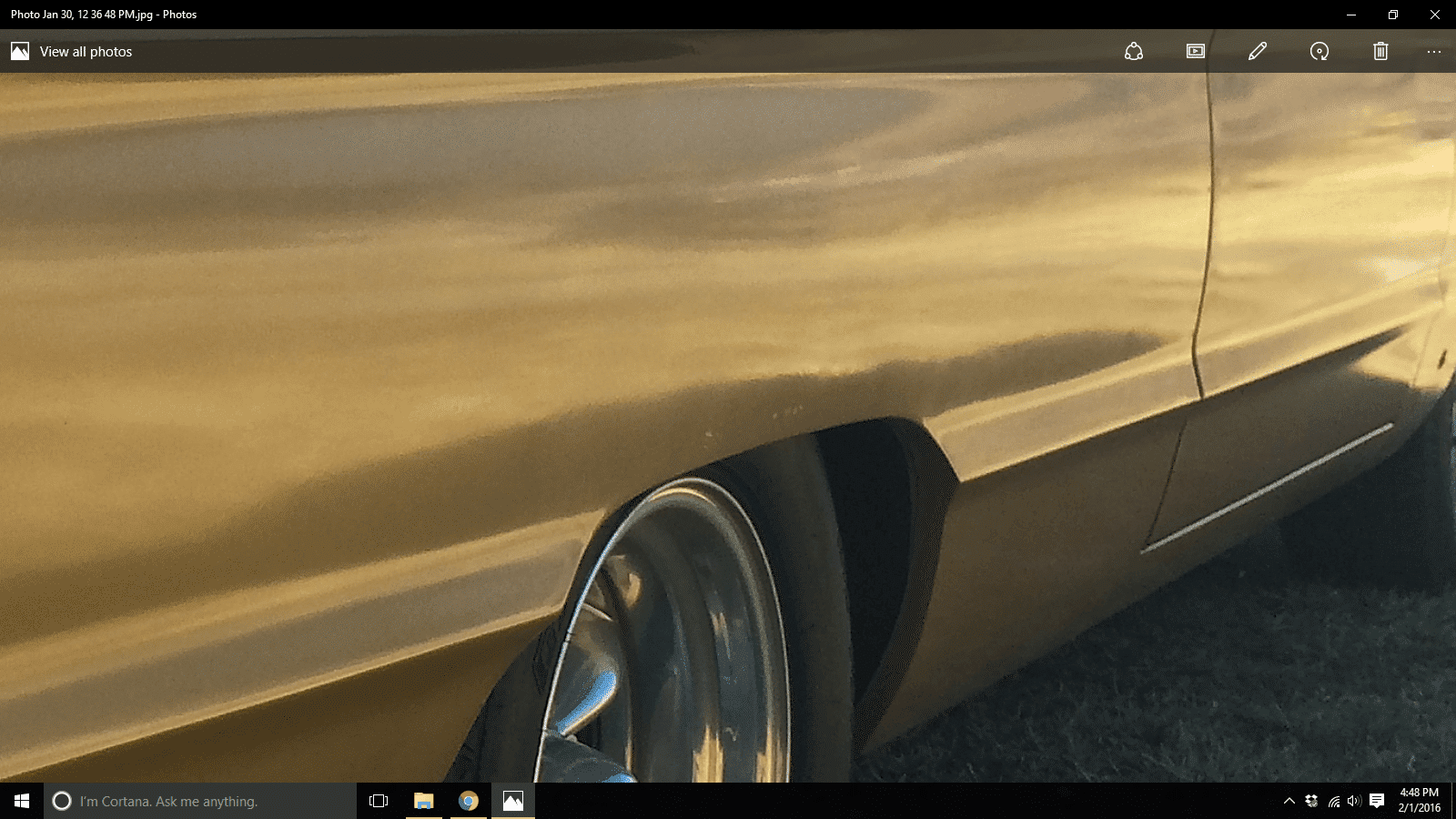Start the slideshow from the toolbar
Viewport: 1456px width, 819px height.
coord(1196,52)
